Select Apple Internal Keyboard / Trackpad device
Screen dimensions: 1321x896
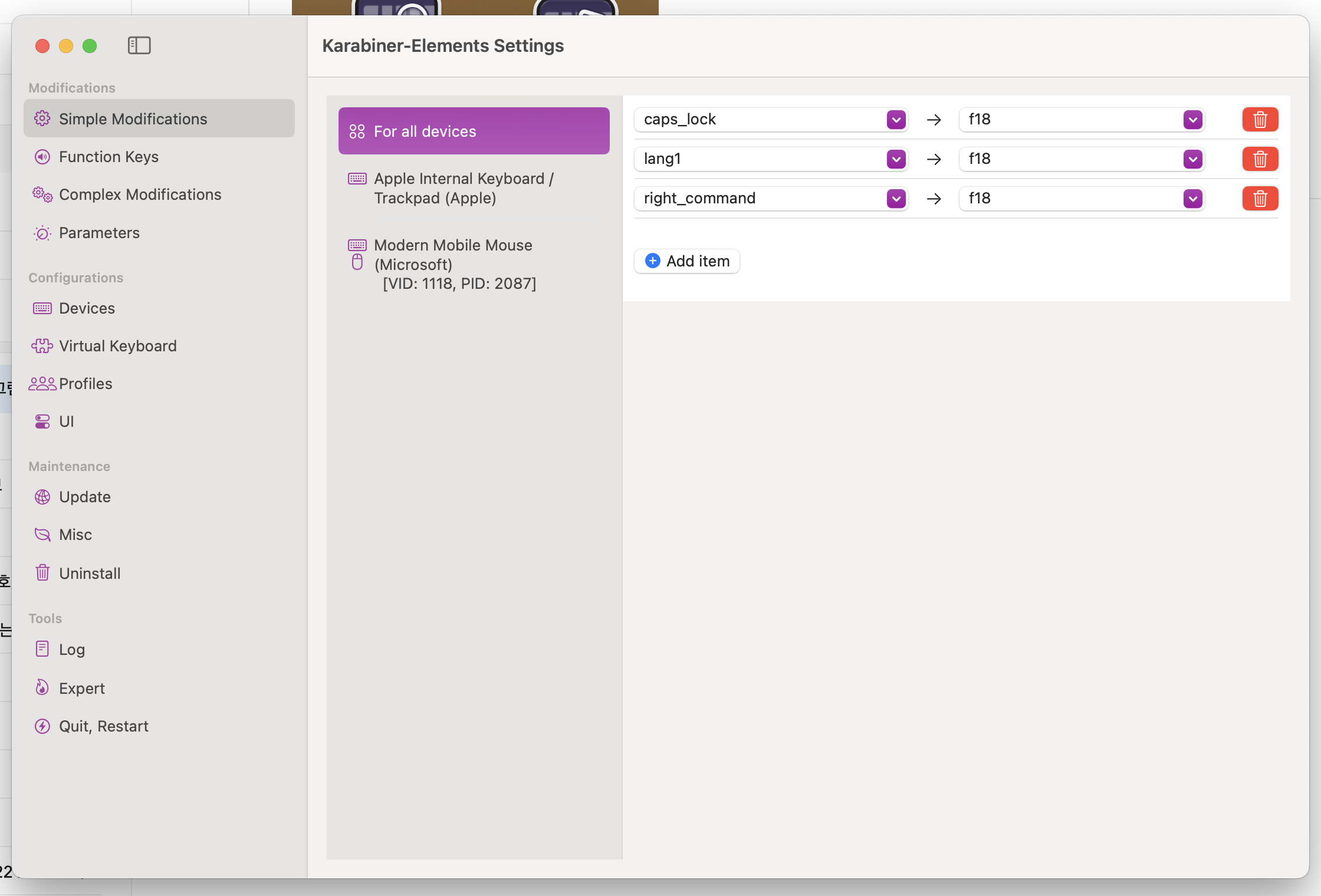click(x=464, y=188)
